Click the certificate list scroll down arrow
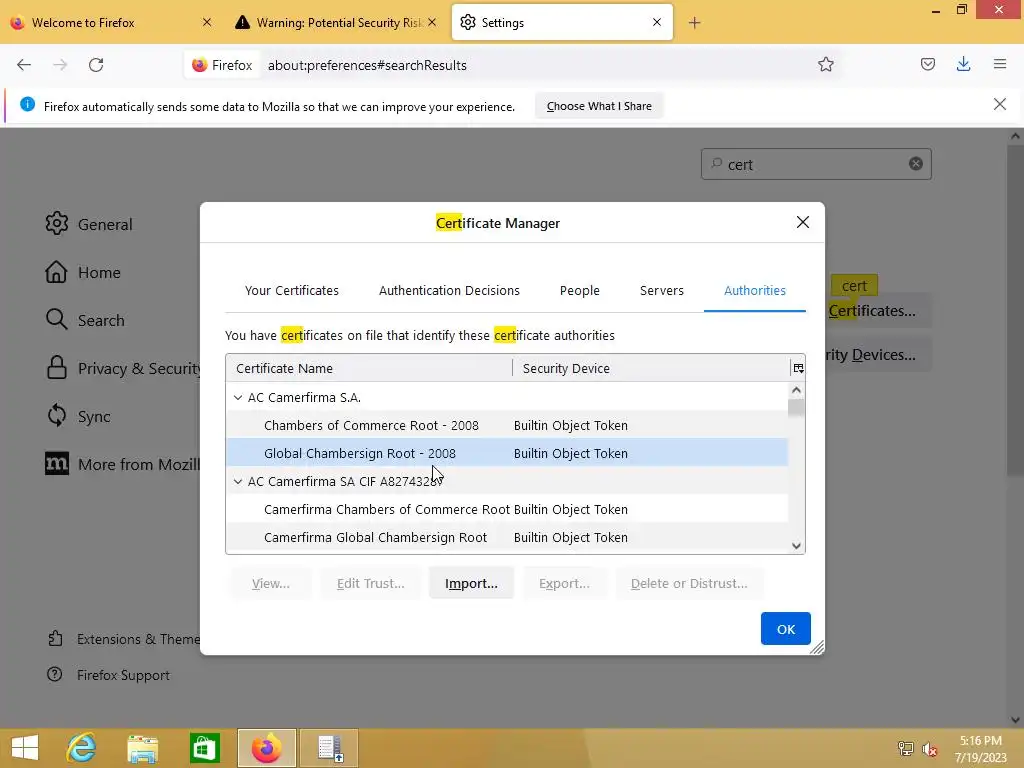Image resolution: width=1024 pixels, height=768 pixels. 796,546
